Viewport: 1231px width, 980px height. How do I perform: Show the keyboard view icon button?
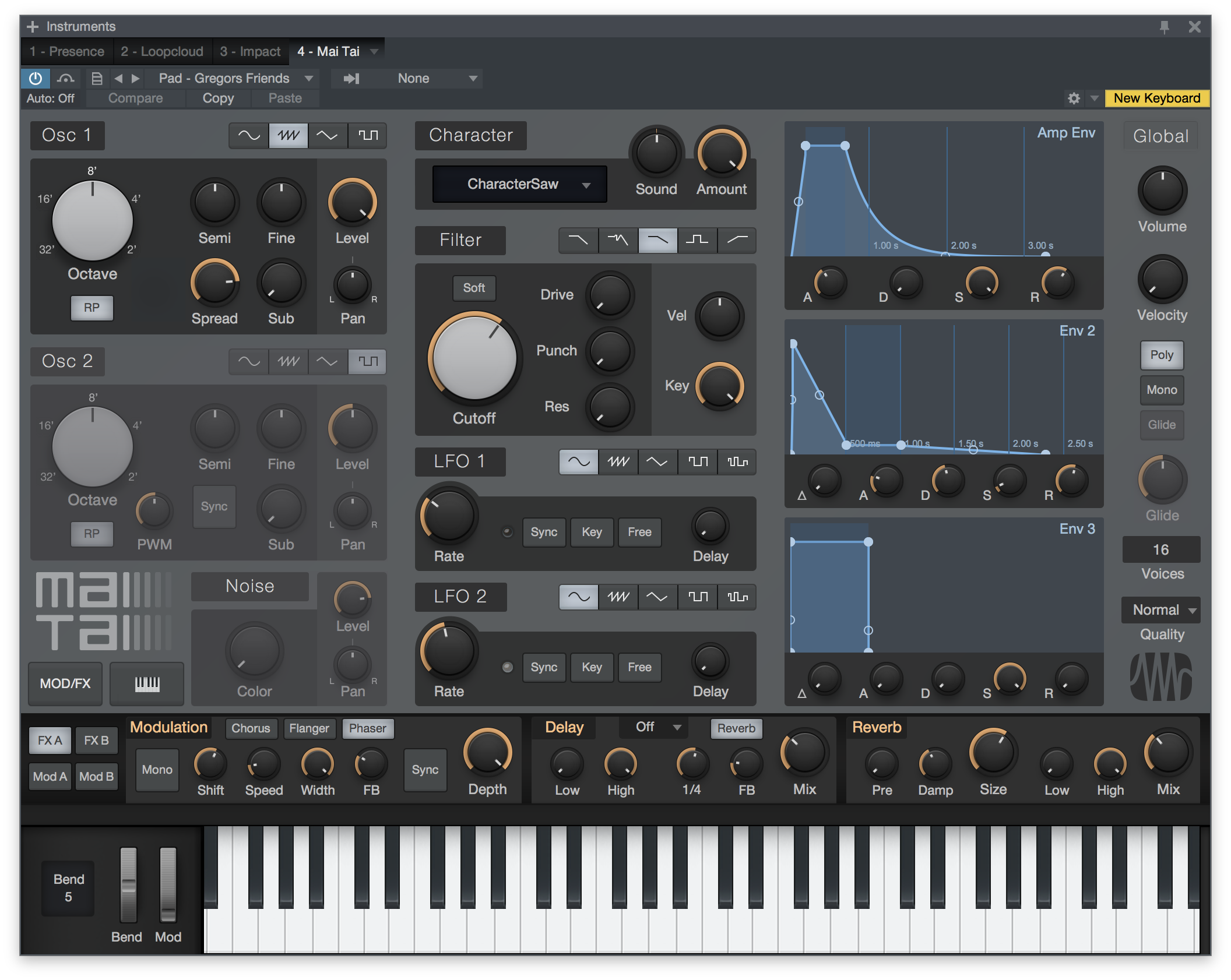(147, 683)
